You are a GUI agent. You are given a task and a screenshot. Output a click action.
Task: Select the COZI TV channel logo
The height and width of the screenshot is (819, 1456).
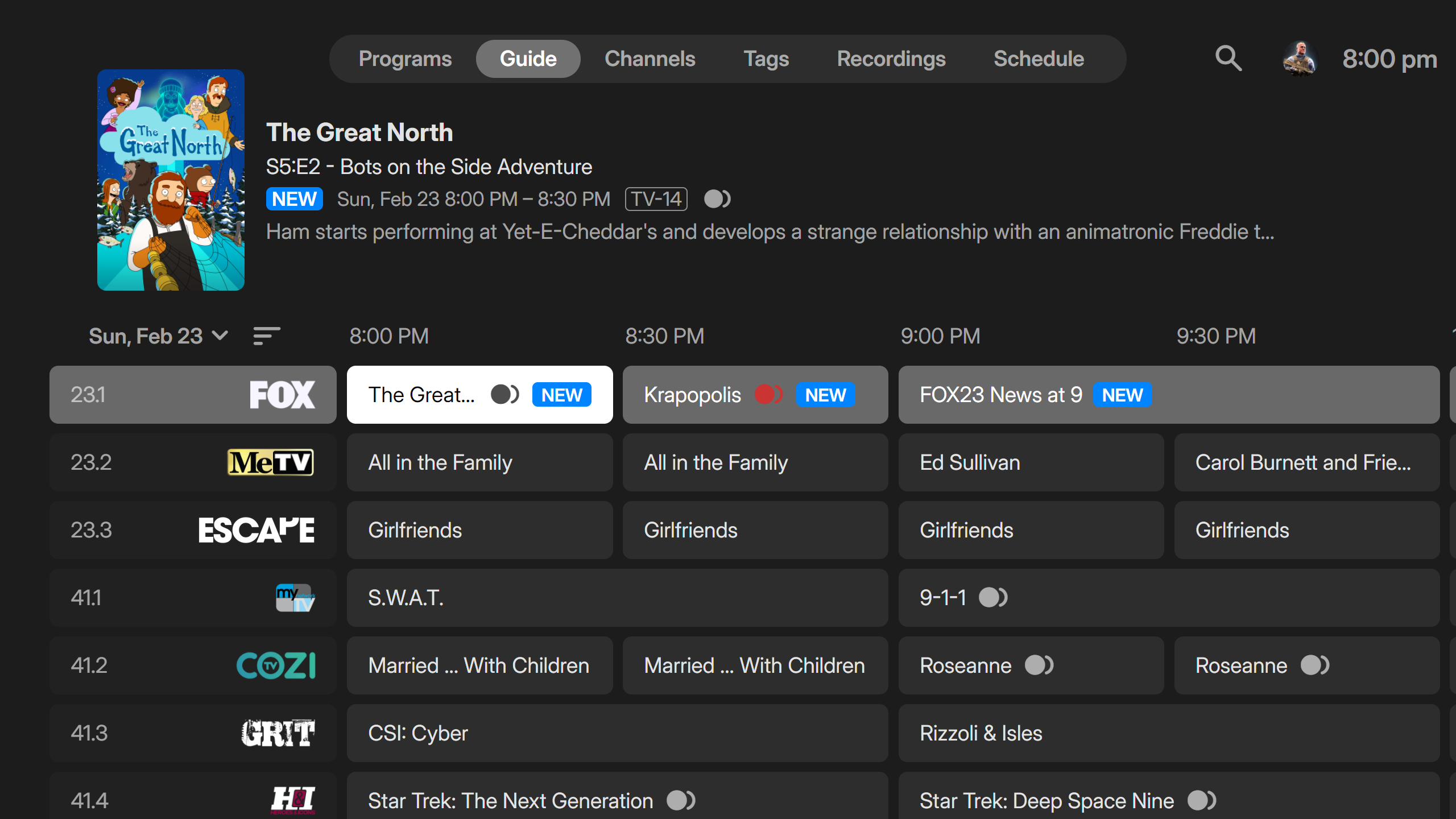(x=276, y=665)
